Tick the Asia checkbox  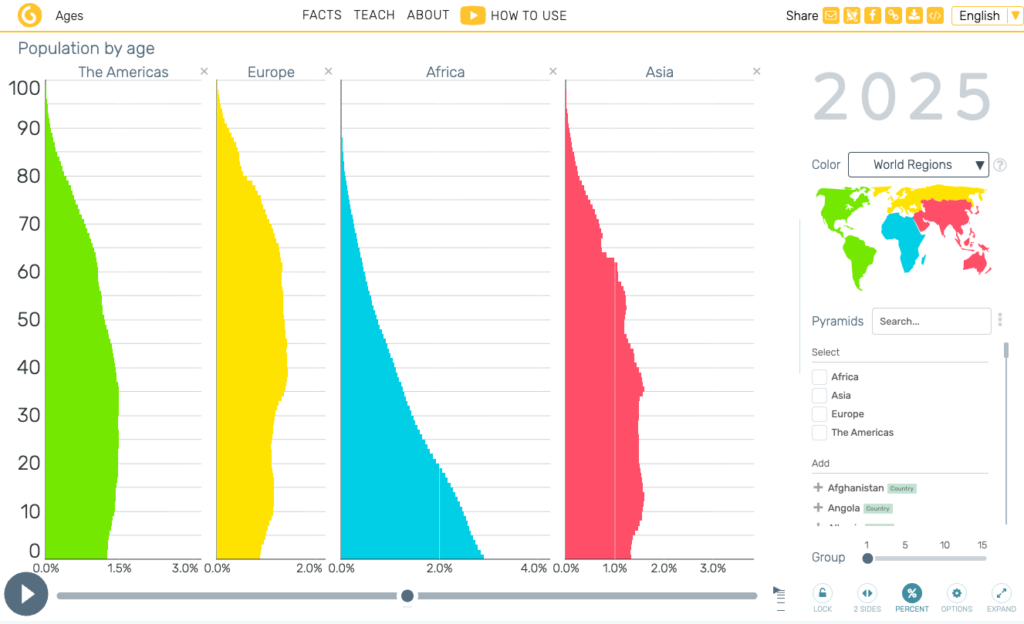[x=819, y=396]
